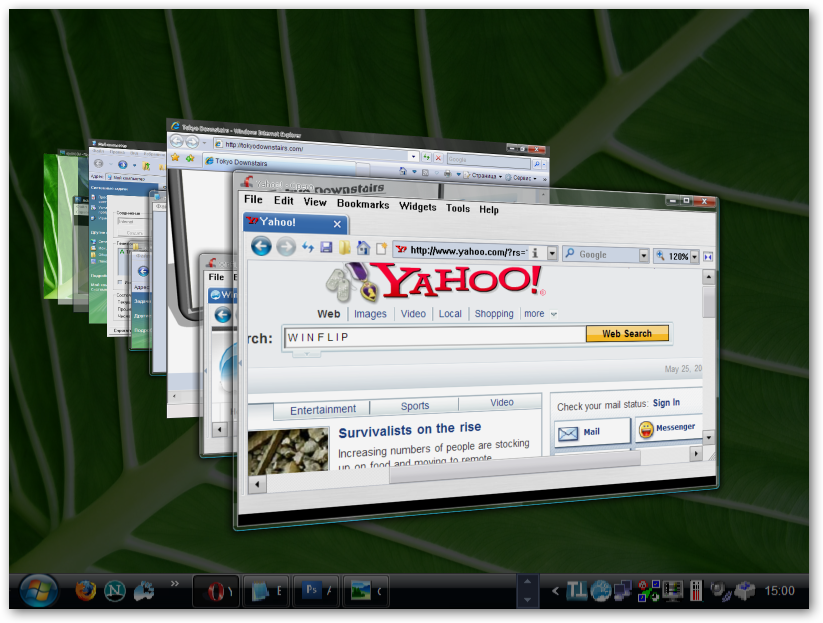823x623 pixels.
Task: Click the picture viewer taskbar button
Action: (366, 592)
